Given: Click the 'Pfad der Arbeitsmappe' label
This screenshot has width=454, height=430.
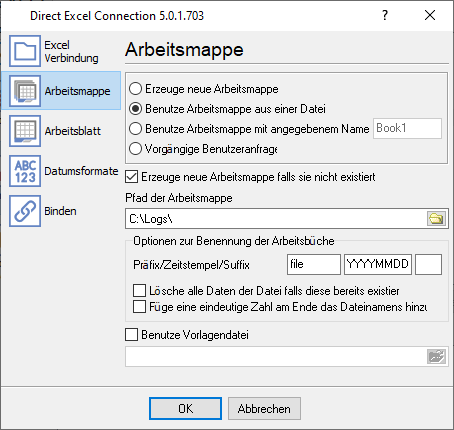Looking at the screenshot, I should pos(179,198).
